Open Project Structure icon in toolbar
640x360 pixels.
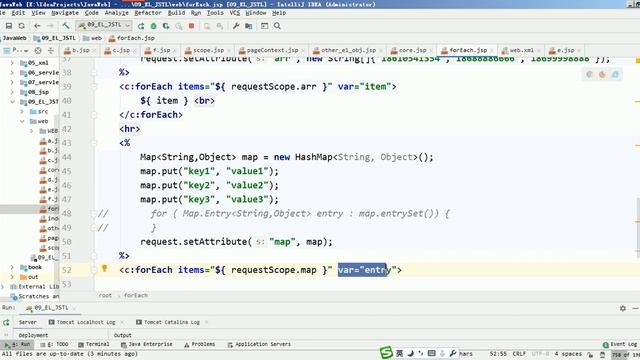tap(249, 26)
